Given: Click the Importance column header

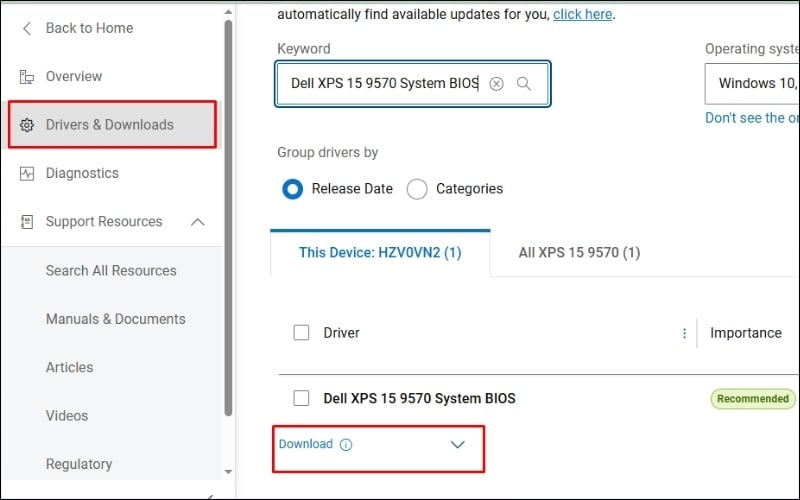Looking at the screenshot, I should tap(745, 333).
